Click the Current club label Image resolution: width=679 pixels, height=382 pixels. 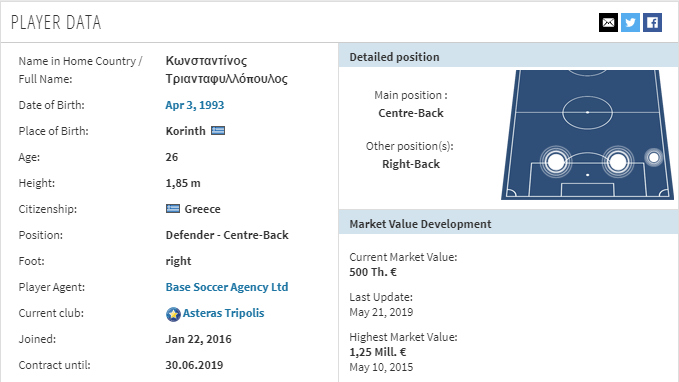coord(51,313)
